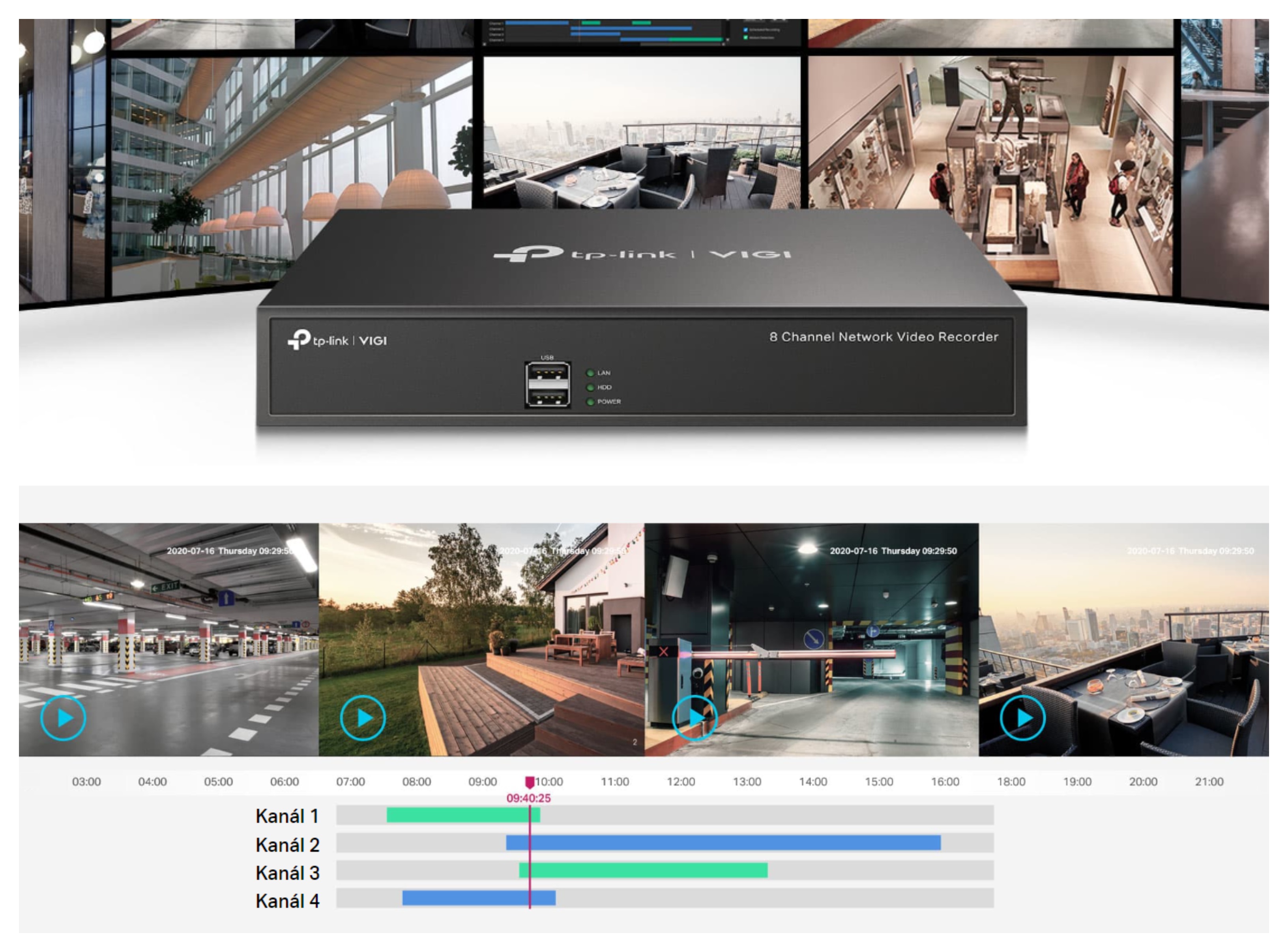This screenshot has height=952, width=1288.
Task: Click the tp-link VIGI logo on recorder top
Action: [x=642, y=254]
